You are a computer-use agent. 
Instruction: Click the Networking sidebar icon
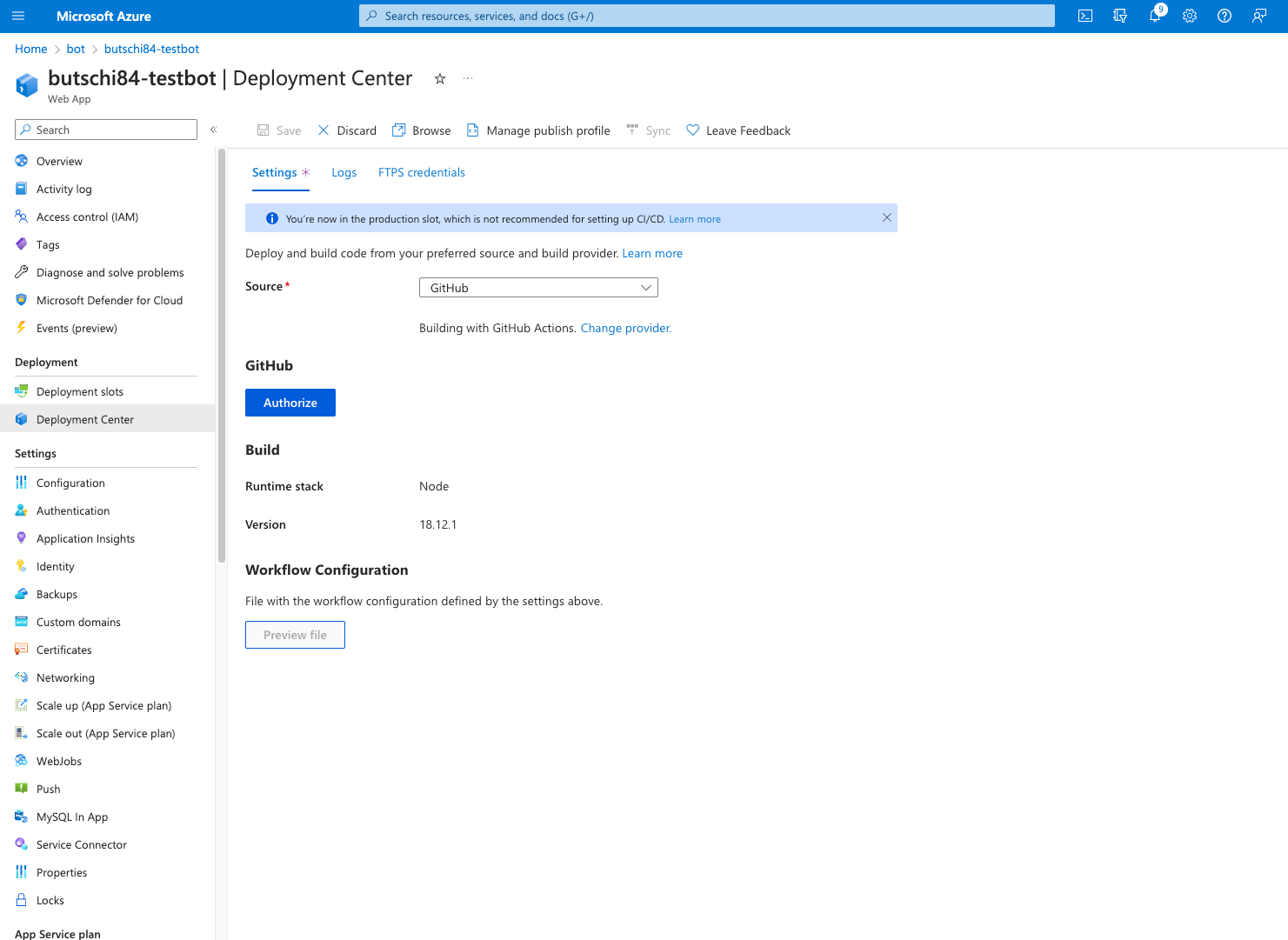point(22,677)
